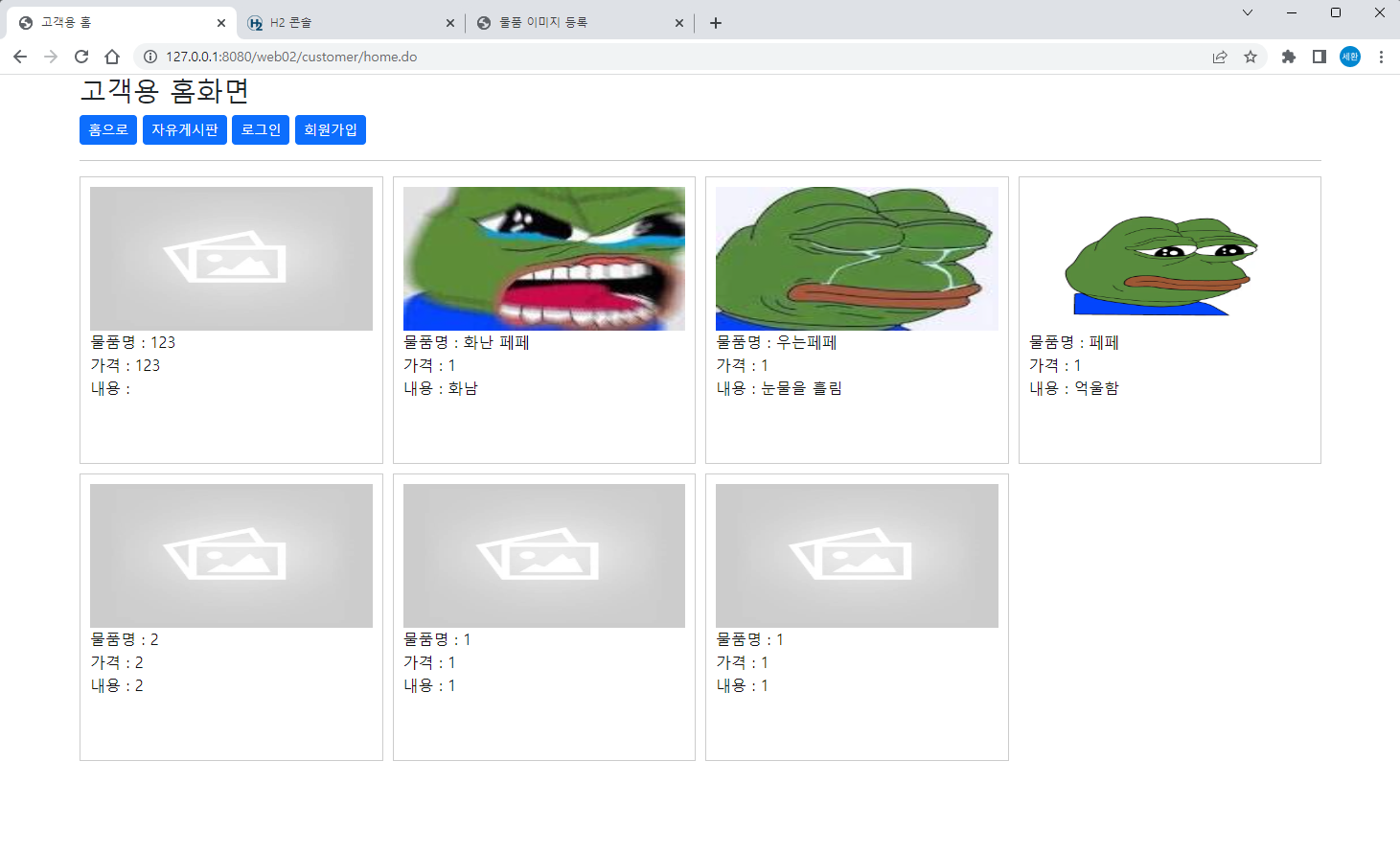Expand the tab search chevron
Image resolution: width=1400 pixels, height=854 pixels.
tap(1248, 12)
